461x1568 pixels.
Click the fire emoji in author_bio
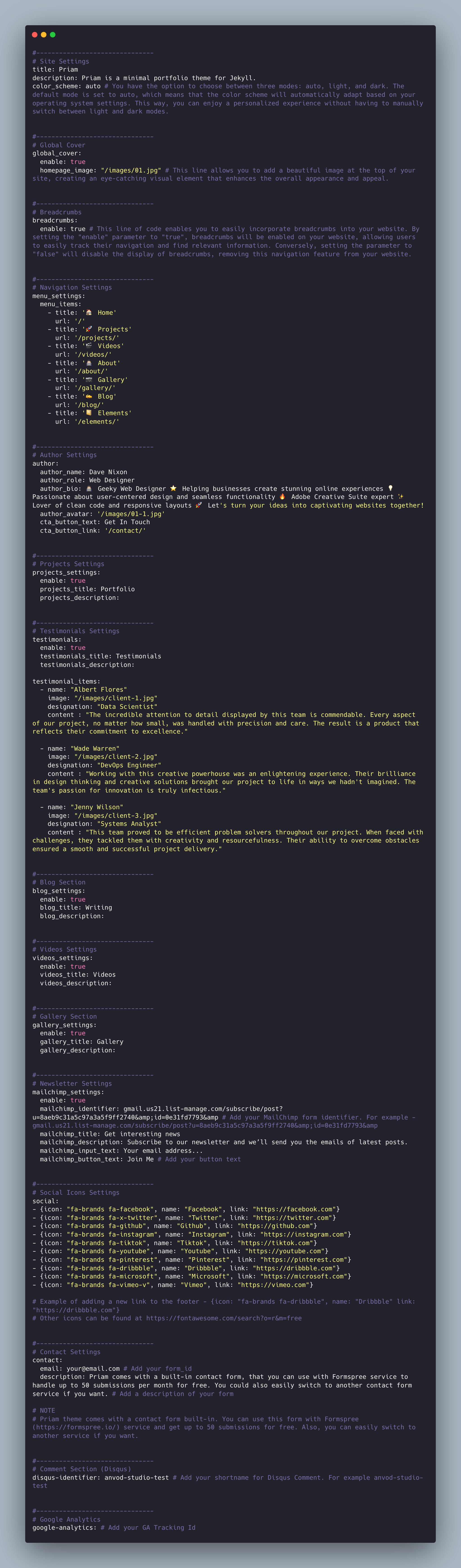pos(282,497)
